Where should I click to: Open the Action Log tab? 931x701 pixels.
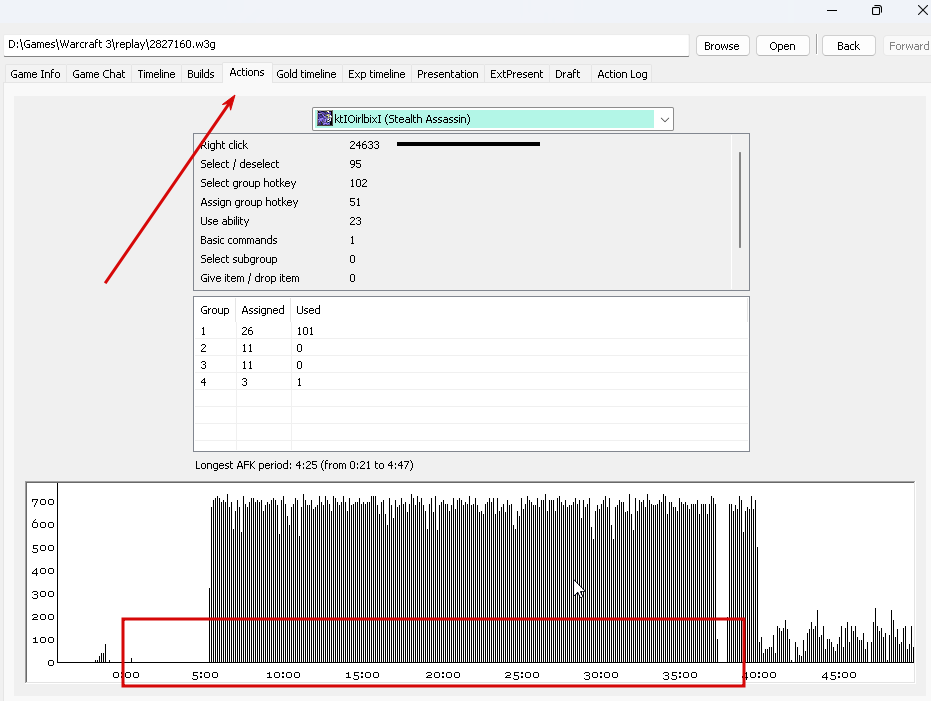pos(622,74)
